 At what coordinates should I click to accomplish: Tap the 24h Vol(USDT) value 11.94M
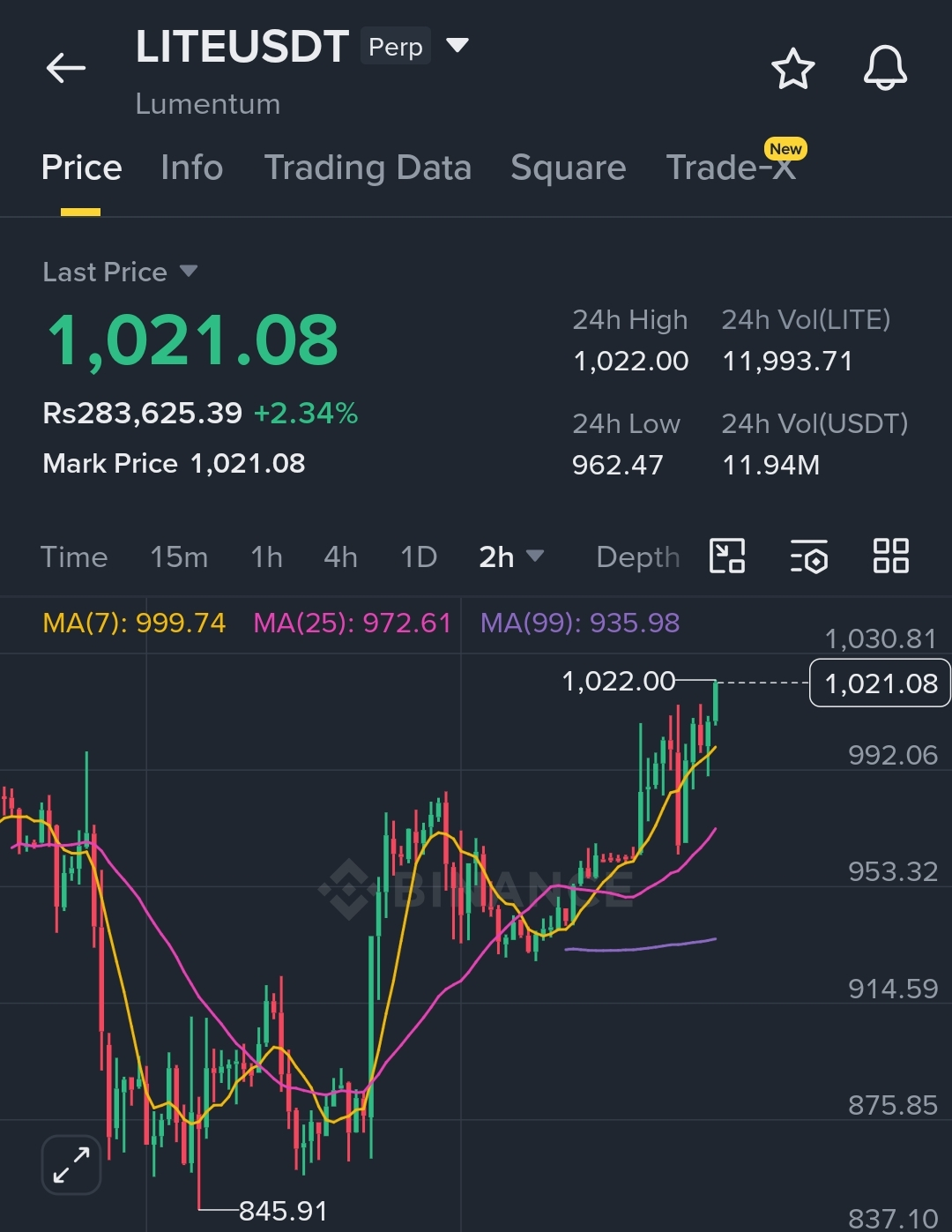coord(771,465)
